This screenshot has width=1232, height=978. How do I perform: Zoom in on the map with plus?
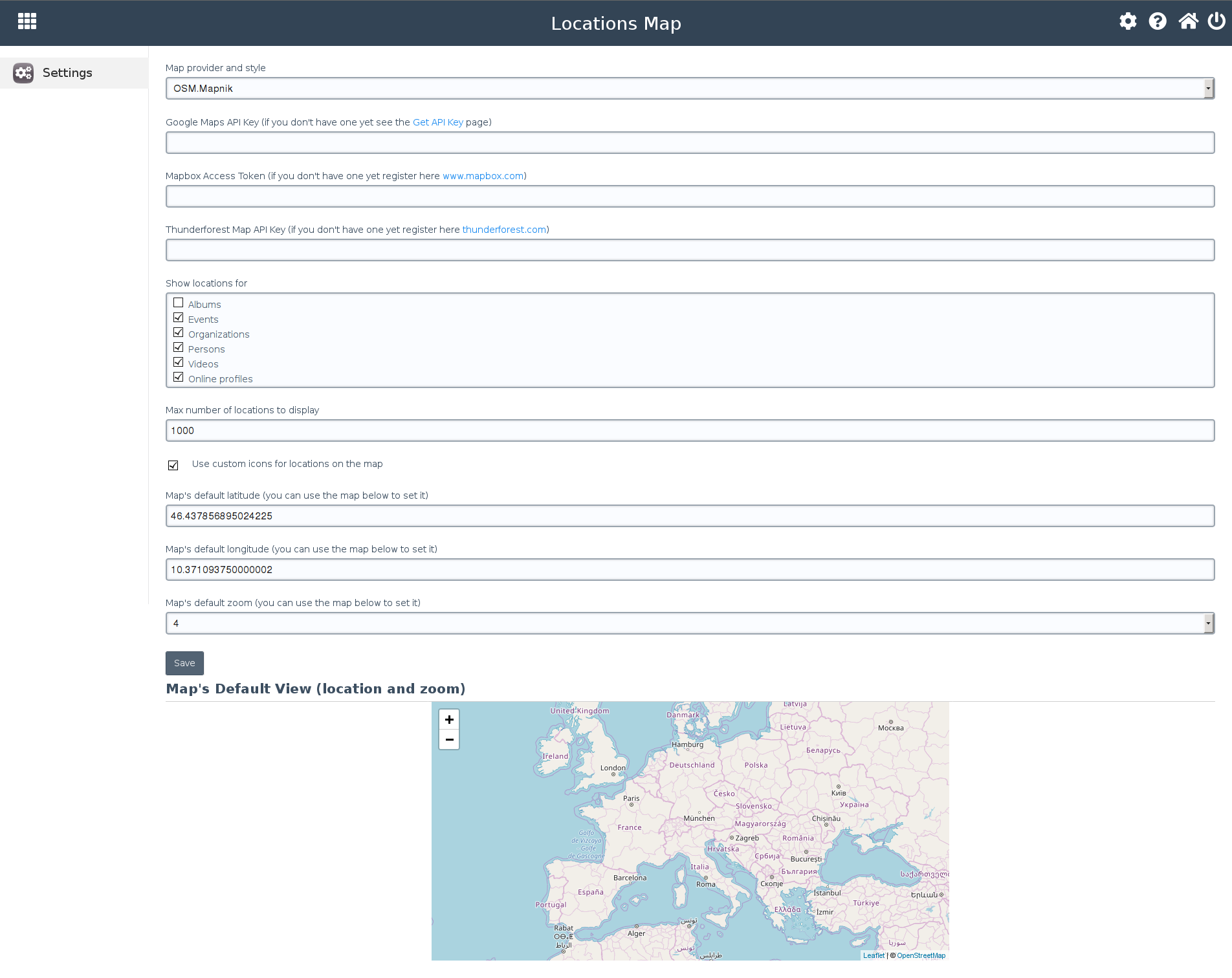point(449,720)
